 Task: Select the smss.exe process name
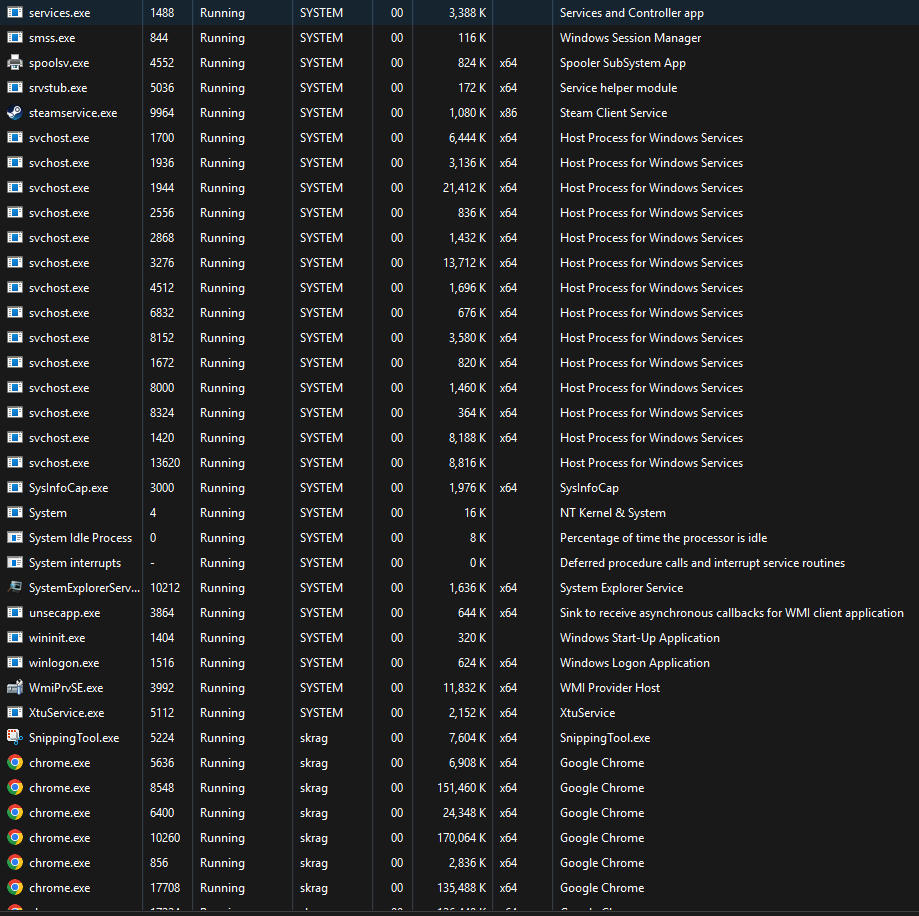(52, 38)
